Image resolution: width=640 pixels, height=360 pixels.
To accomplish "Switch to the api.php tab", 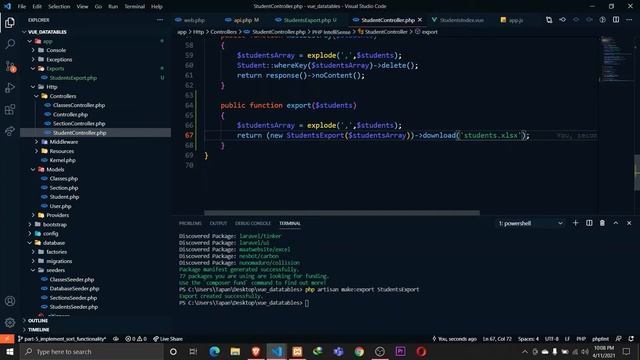I will (242, 20).
